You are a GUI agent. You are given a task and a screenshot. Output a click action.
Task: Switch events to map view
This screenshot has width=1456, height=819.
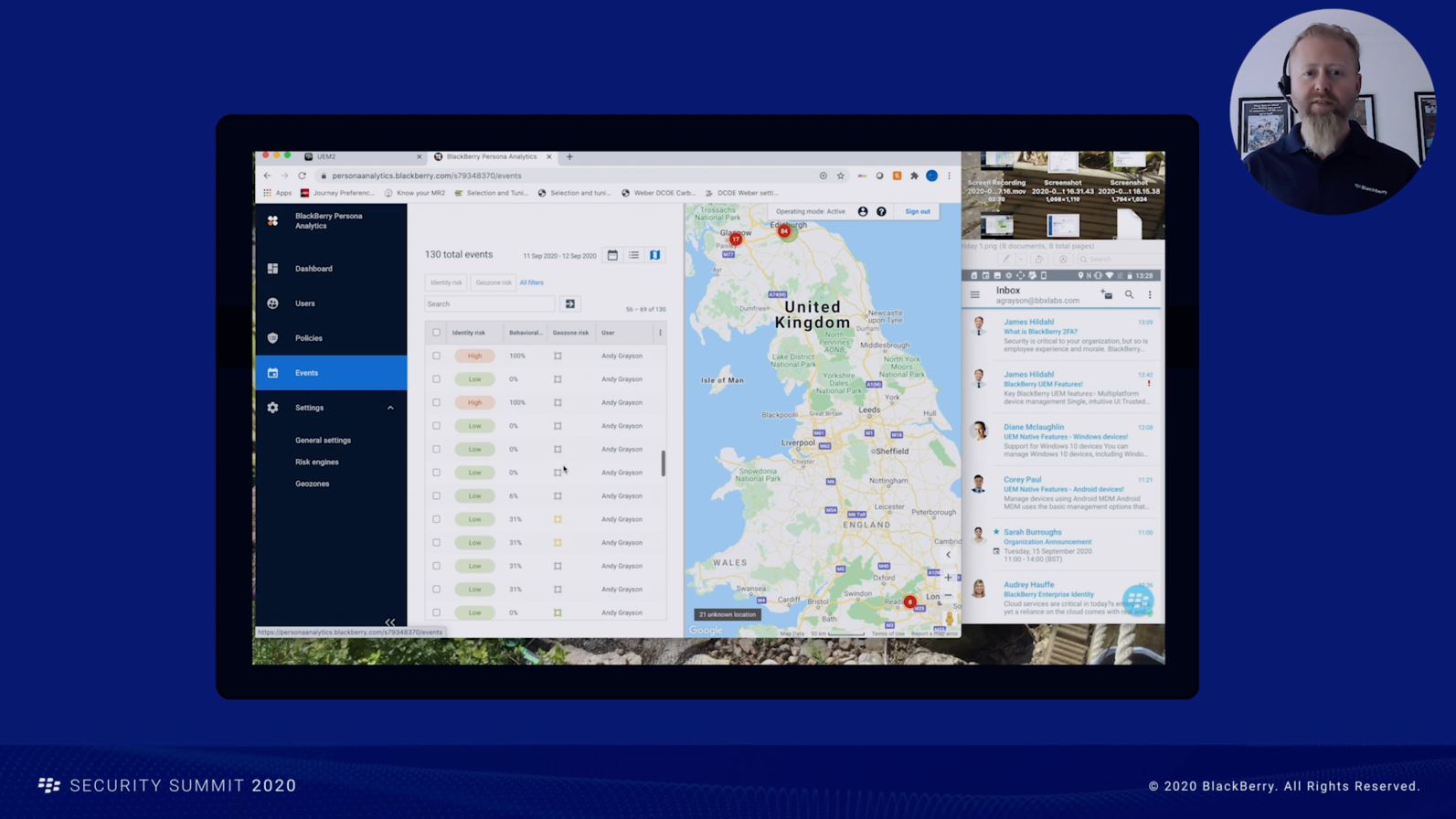point(654,255)
